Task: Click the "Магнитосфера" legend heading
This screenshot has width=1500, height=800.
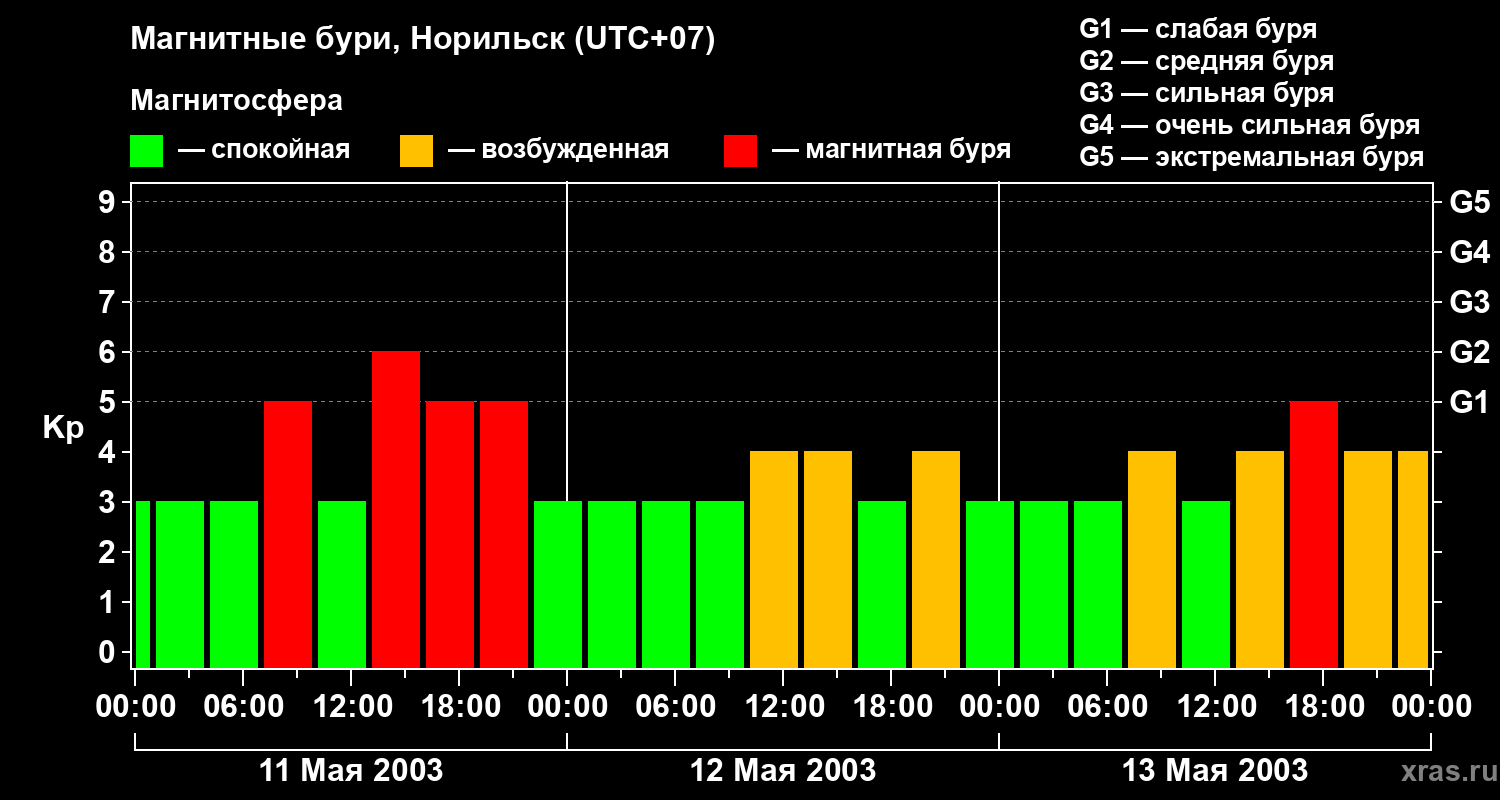Action: coord(236,101)
